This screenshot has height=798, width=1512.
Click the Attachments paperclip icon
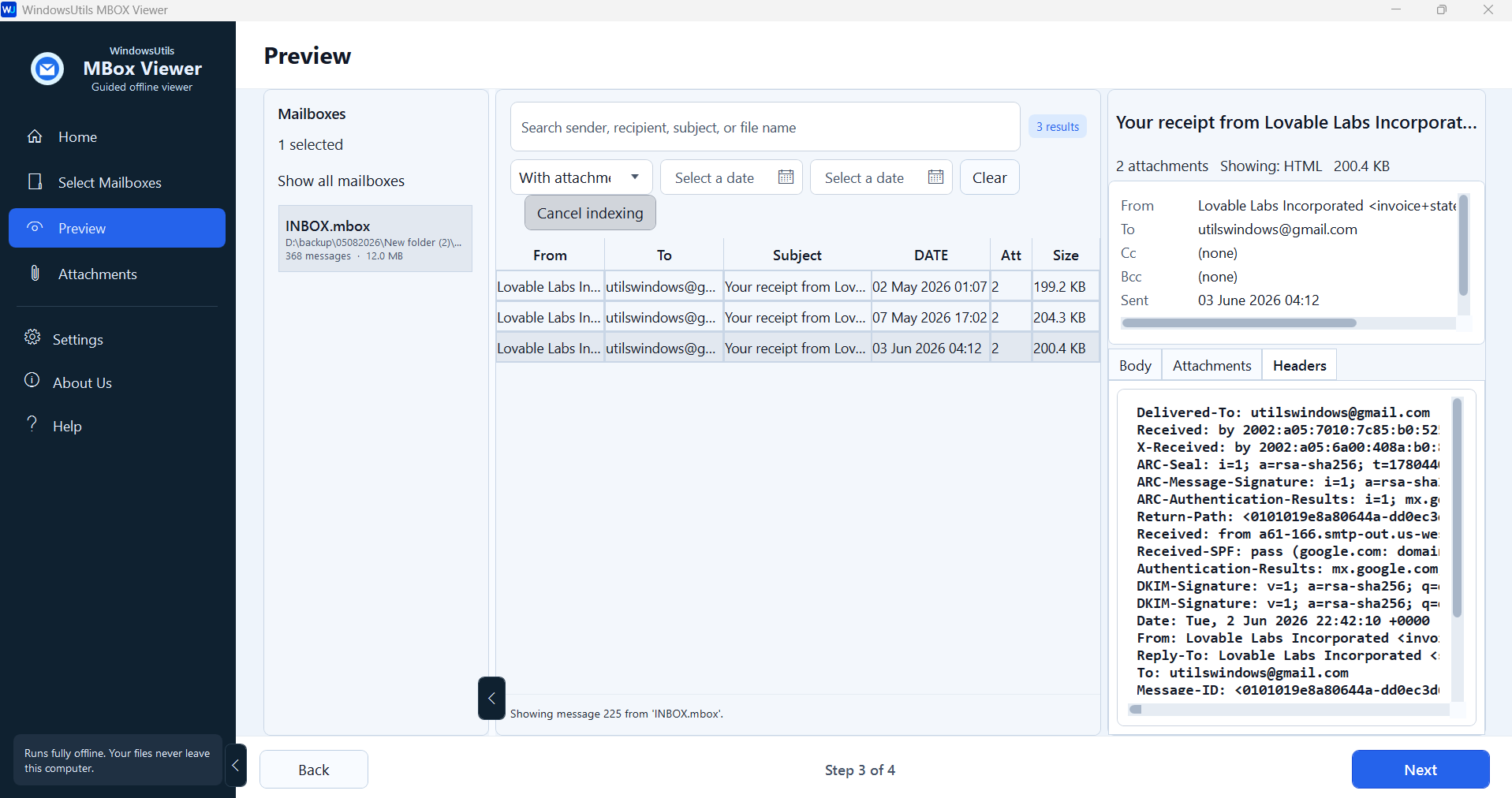pyautogui.click(x=35, y=273)
